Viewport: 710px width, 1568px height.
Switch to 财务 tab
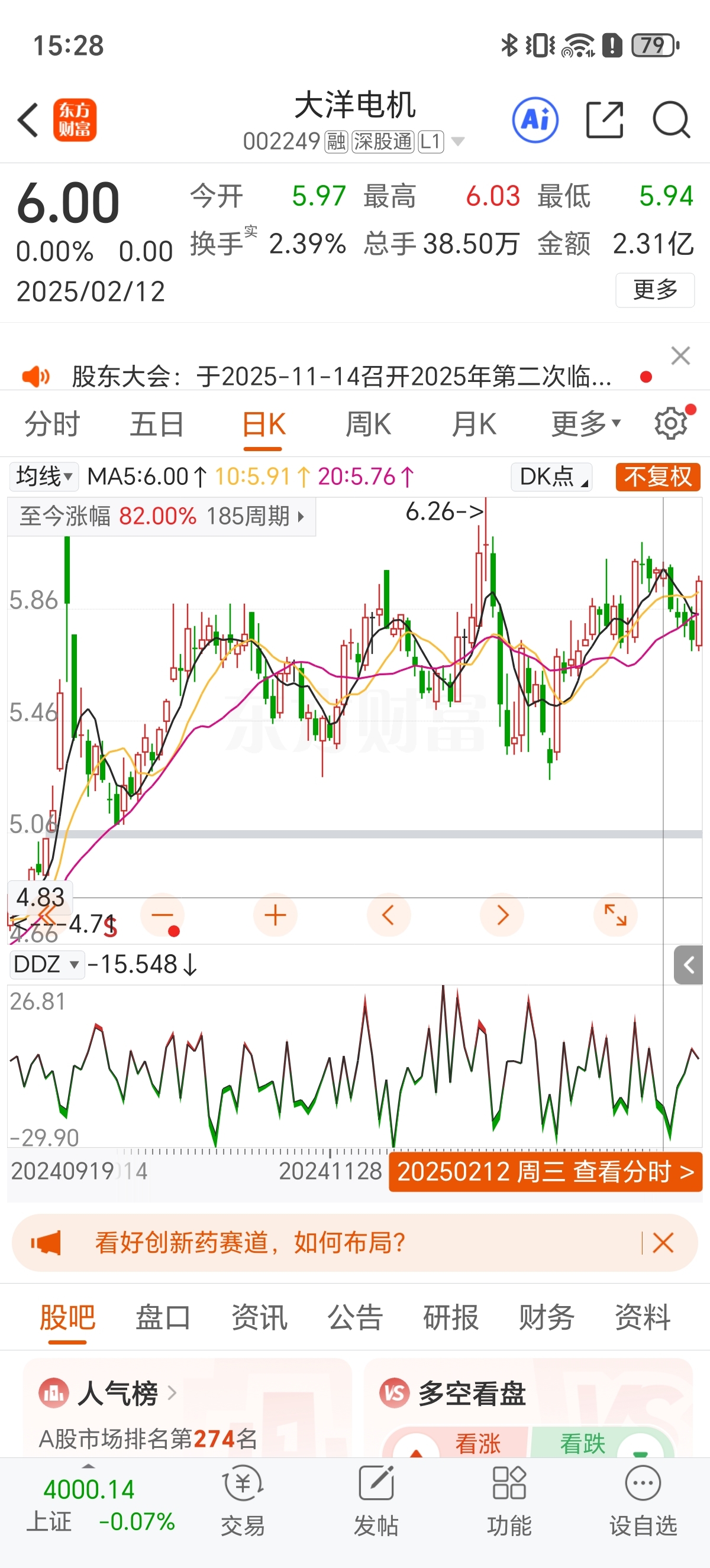pos(547,1318)
